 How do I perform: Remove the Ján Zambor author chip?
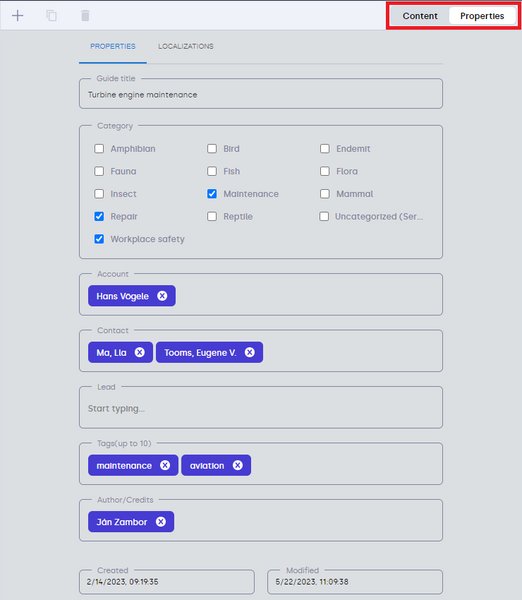point(161,522)
